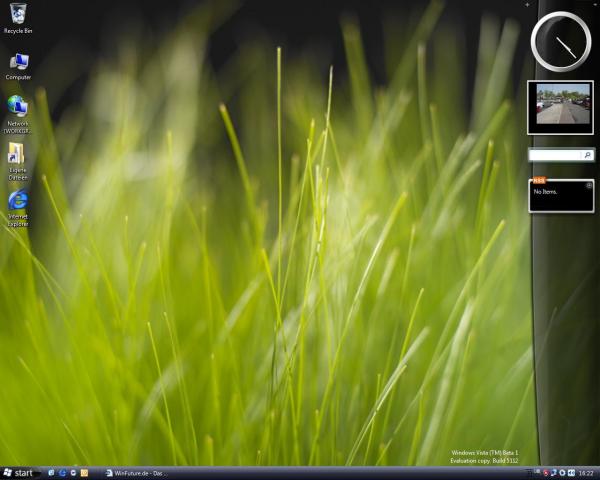Click inside the sidebar search box
This screenshot has width=600, height=480.
pyautogui.click(x=555, y=156)
